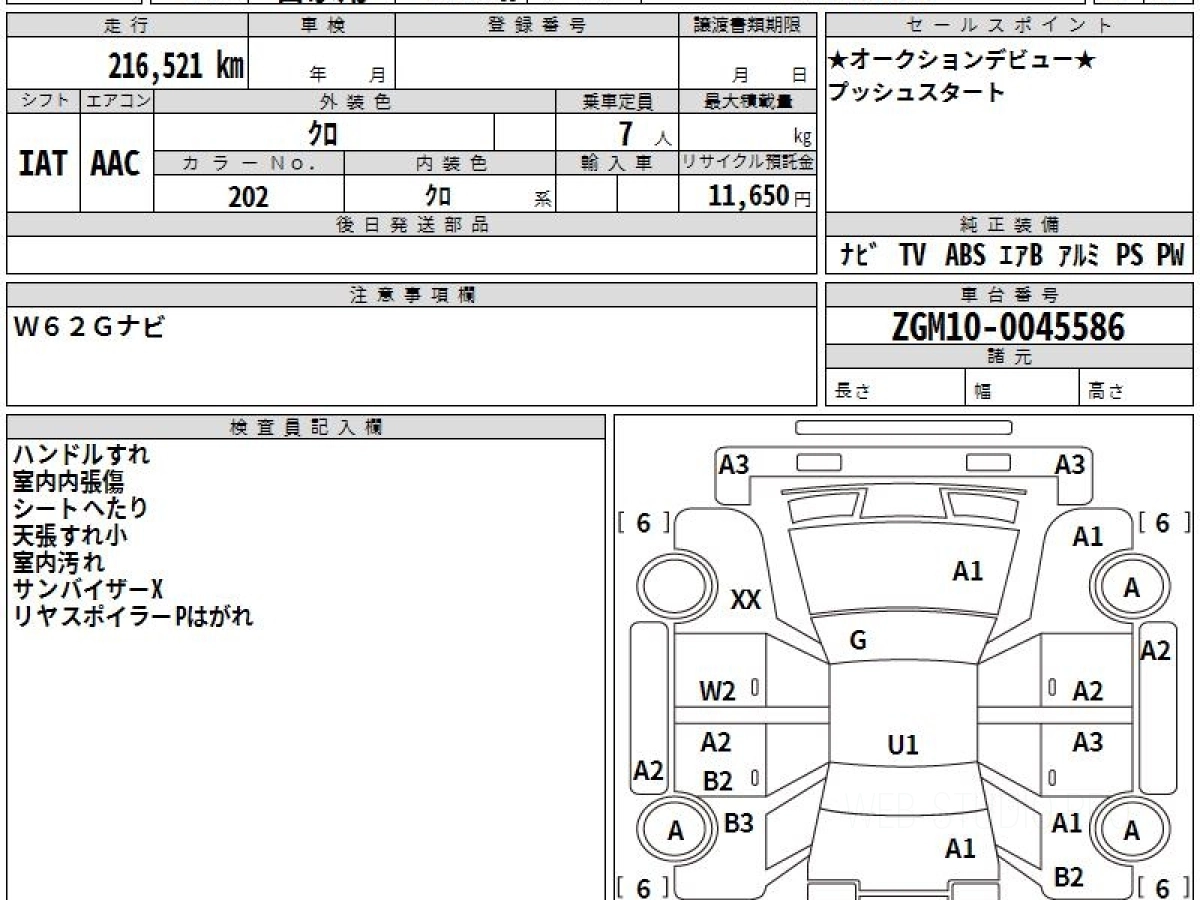
Task: Click the 内装色 header
Action: pyautogui.click(x=449, y=164)
